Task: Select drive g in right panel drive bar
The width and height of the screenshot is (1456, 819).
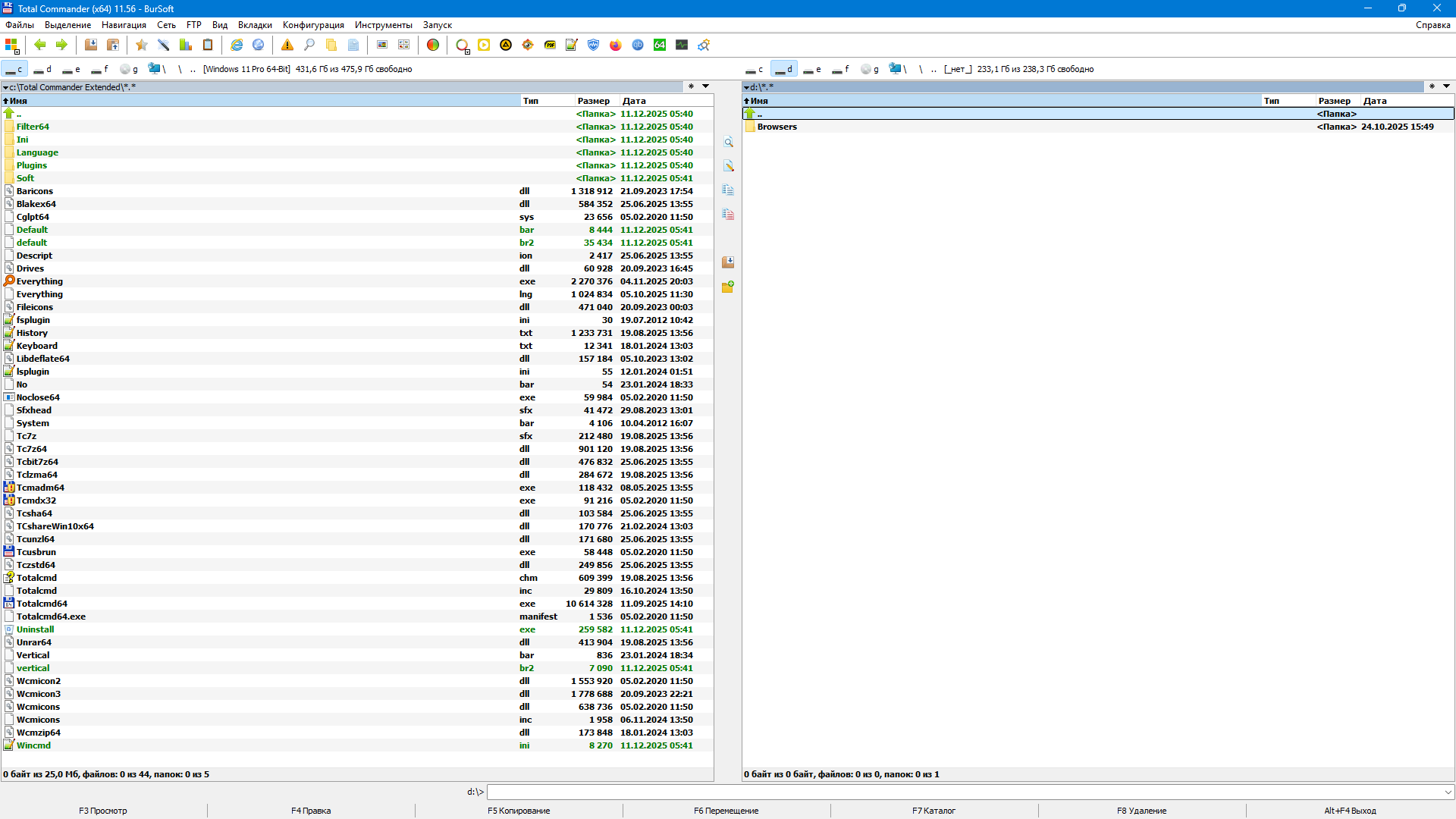Action: (x=870, y=69)
